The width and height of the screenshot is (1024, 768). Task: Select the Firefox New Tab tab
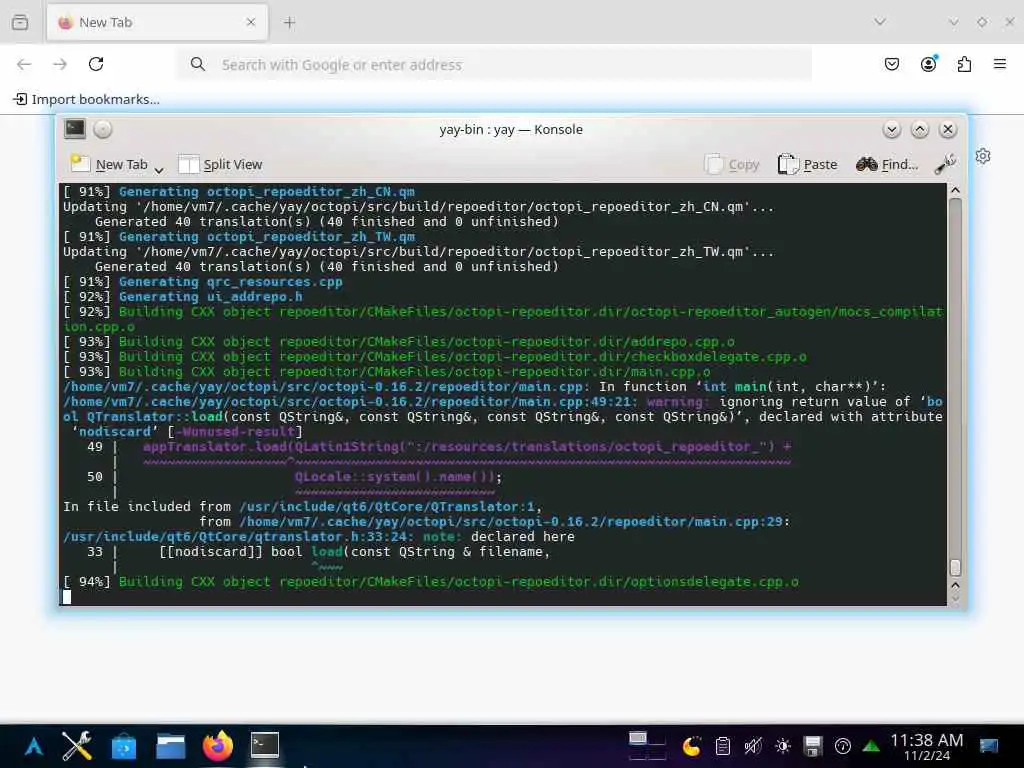pos(157,23)
